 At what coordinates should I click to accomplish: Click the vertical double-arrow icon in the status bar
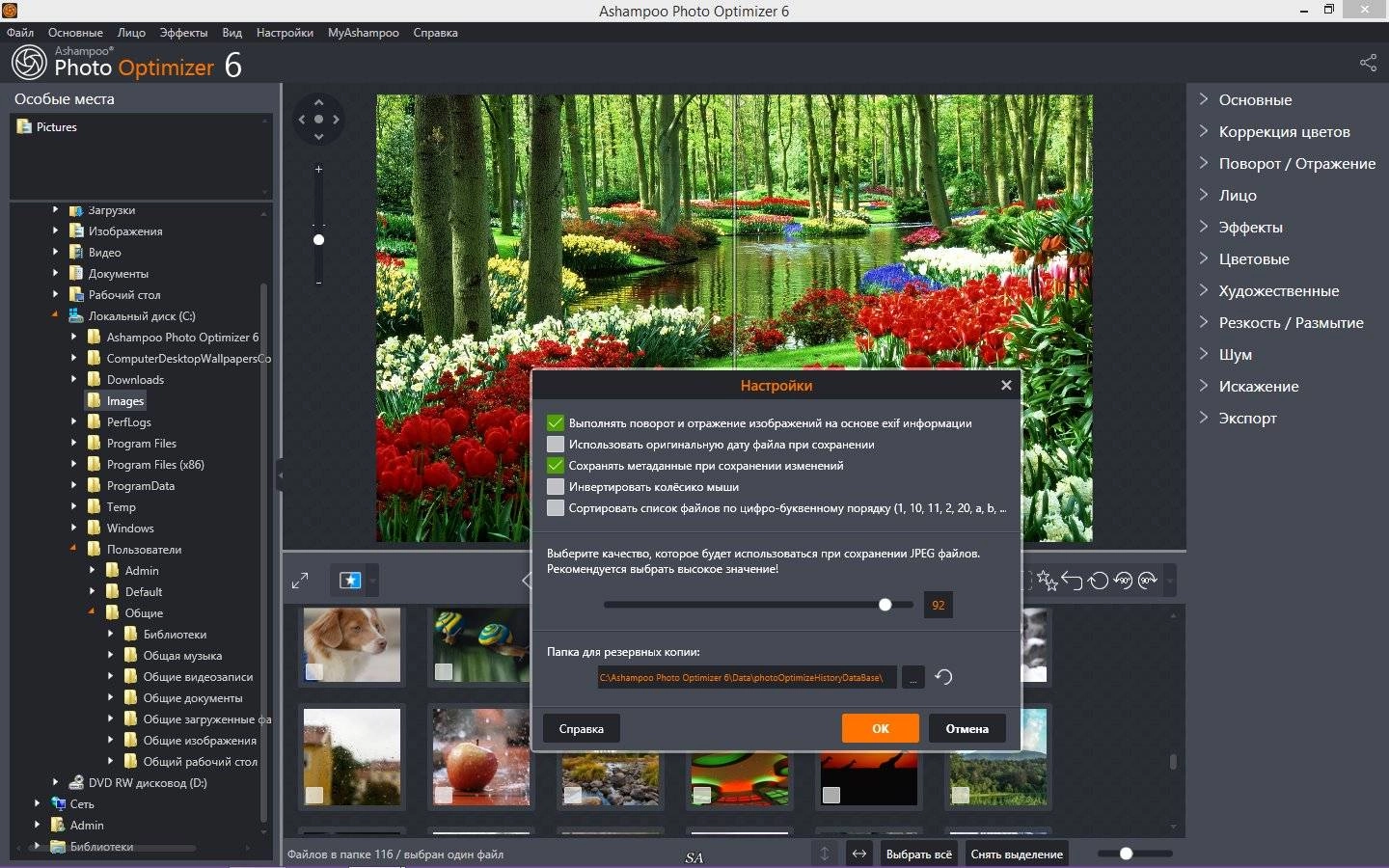(825, 854)
